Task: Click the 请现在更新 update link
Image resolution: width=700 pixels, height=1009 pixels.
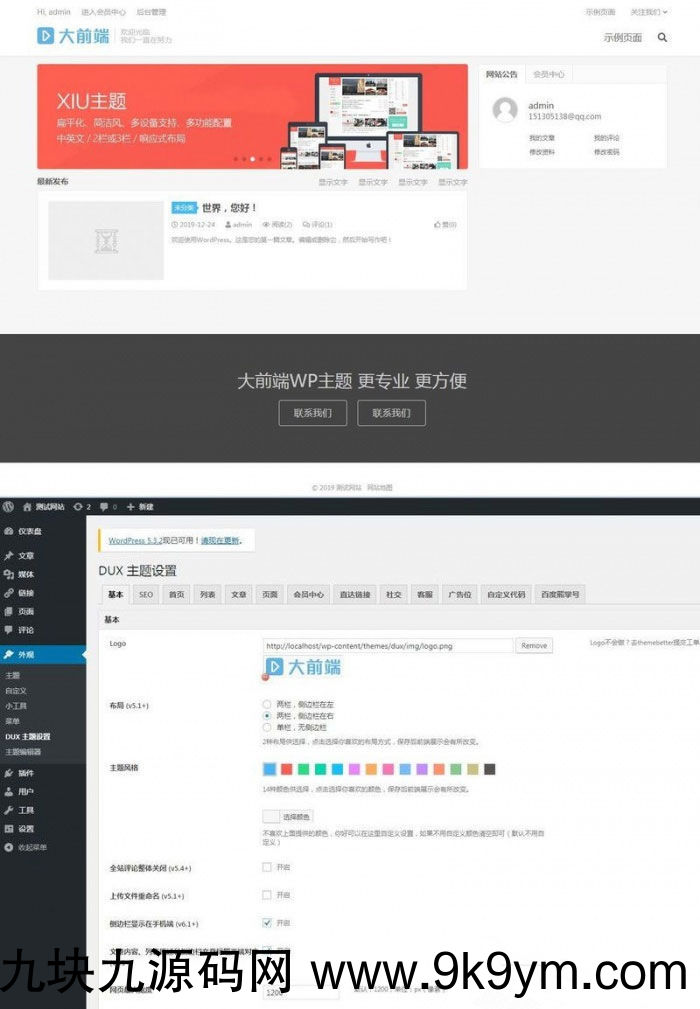Action: tap(220, 540)
